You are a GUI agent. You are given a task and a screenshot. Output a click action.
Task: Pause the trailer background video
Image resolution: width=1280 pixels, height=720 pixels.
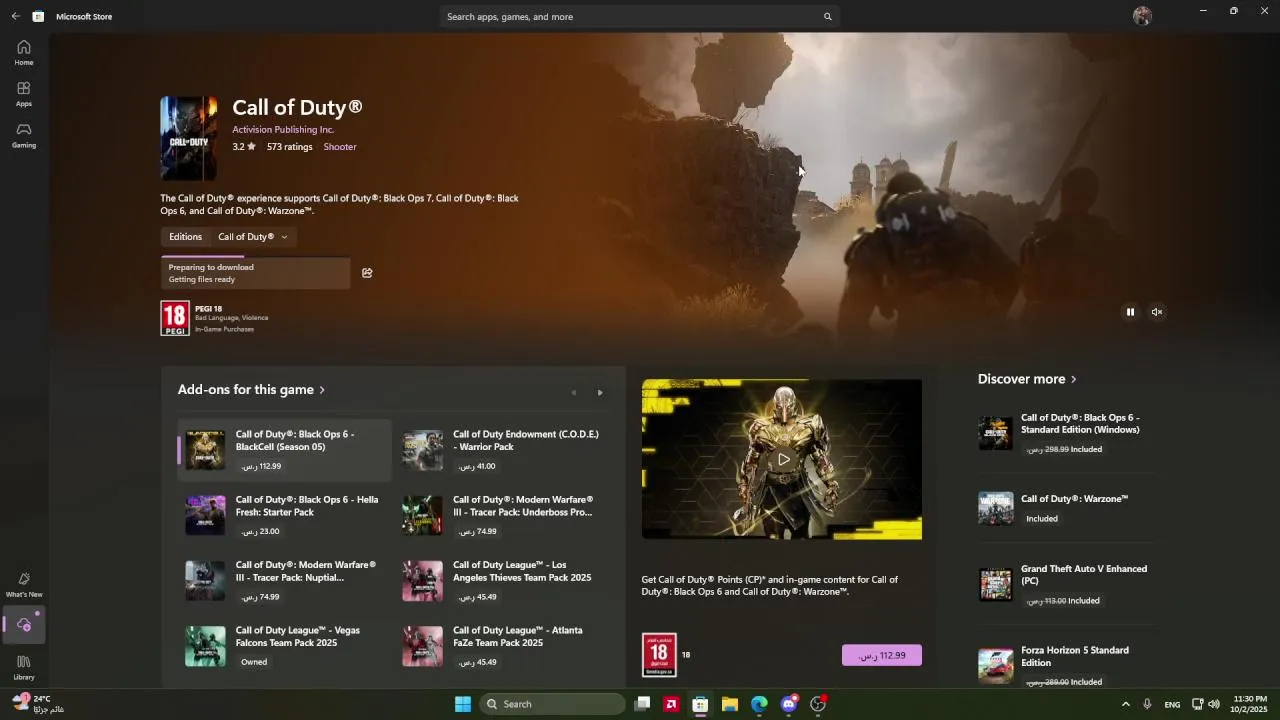[1130, 312]
